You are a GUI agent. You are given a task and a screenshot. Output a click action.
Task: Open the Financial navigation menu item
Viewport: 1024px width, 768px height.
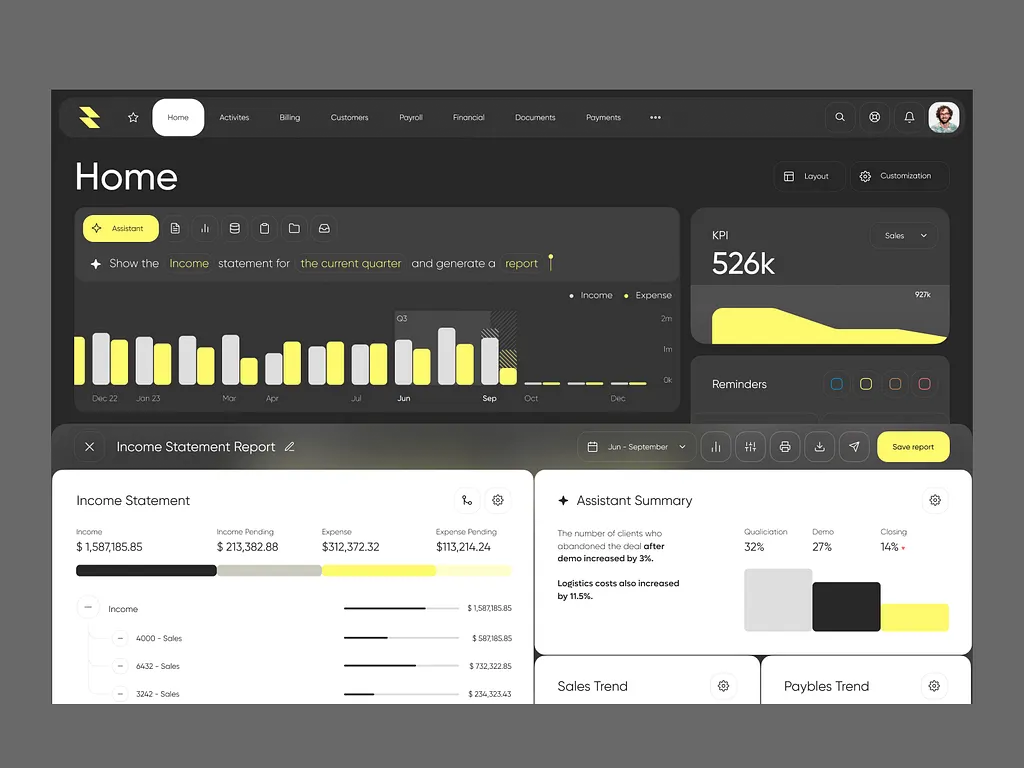(468, 117)
